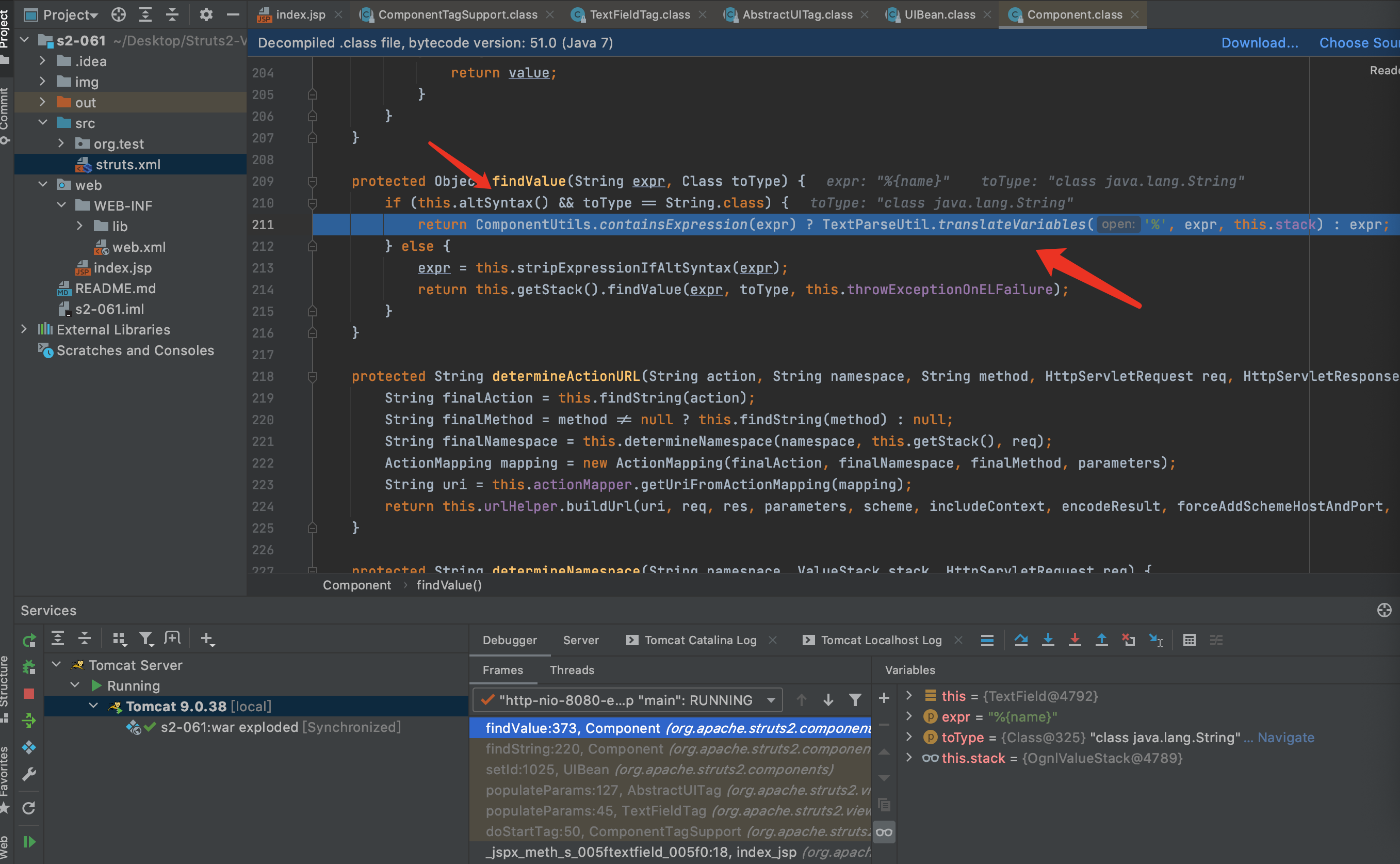Click Drop Frame icon
Viewport: 1400px width, 864px height.
[1128, 640]
